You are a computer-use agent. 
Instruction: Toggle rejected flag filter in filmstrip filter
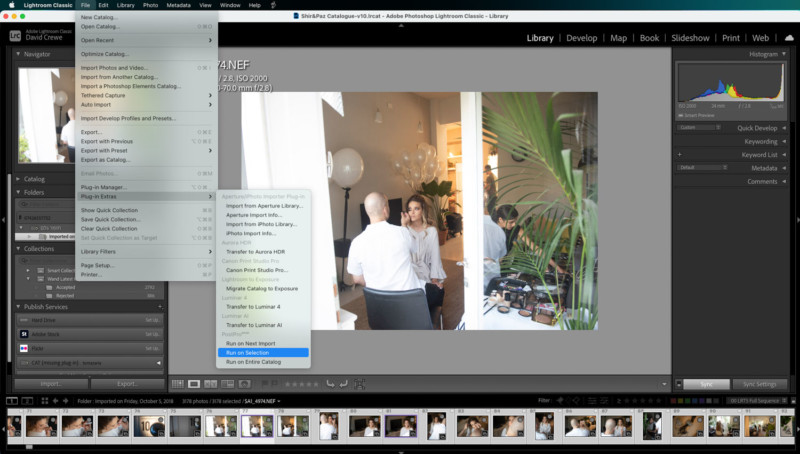point(577,400)
